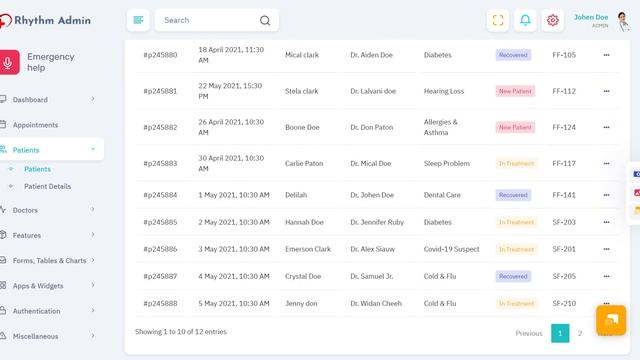Click room number SF-210
The height and width of the screenshot is (360, 640).
pyautogui.click(x=564, y=304)
